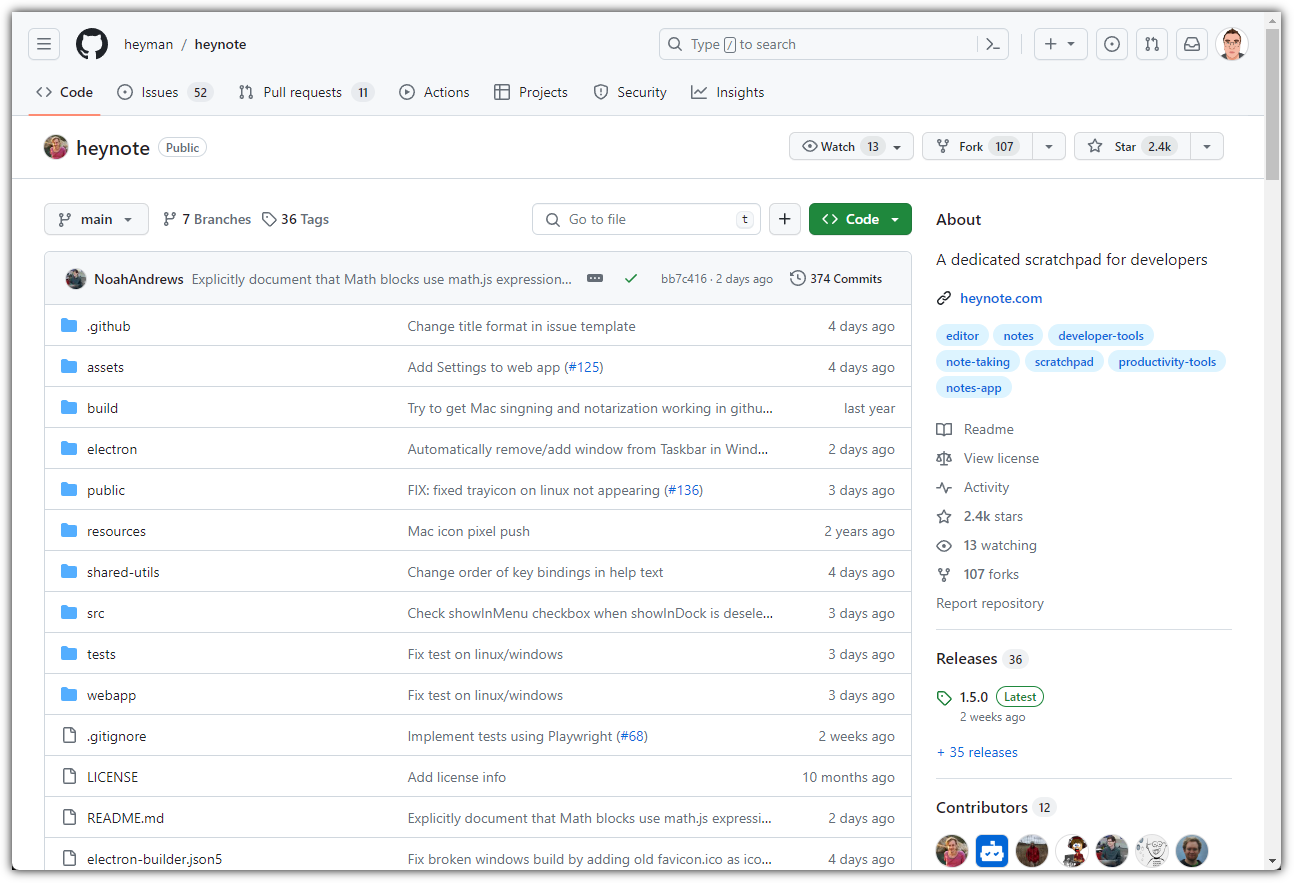Click the blue bot contributor avatar

coord(992,851)
